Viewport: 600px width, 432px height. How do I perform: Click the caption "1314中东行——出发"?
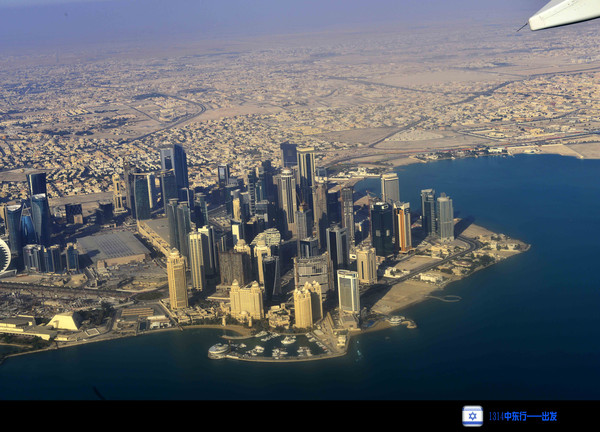tap(523, 416)
